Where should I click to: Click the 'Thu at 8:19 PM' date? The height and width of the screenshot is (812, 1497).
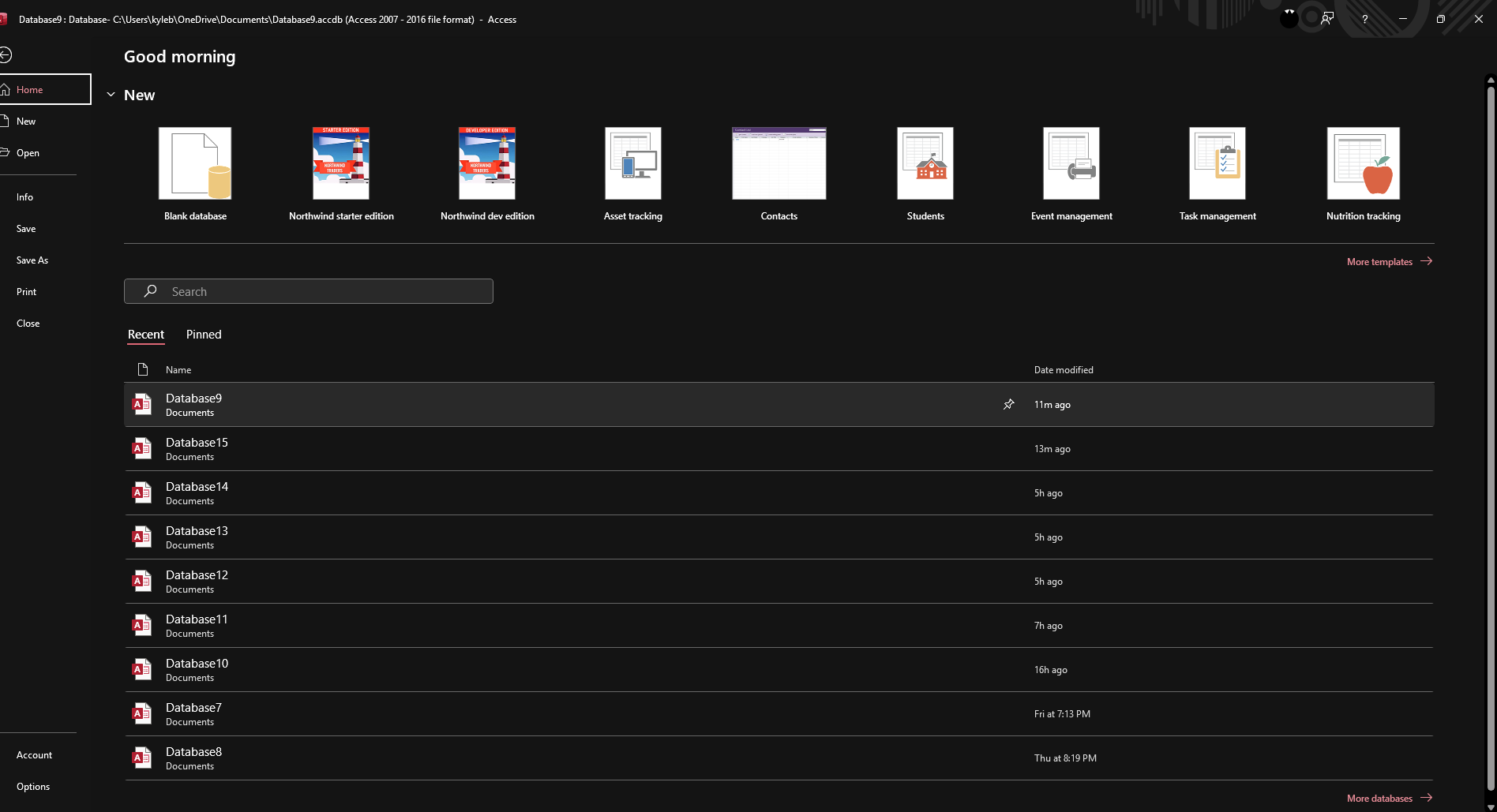[1065, 758]
